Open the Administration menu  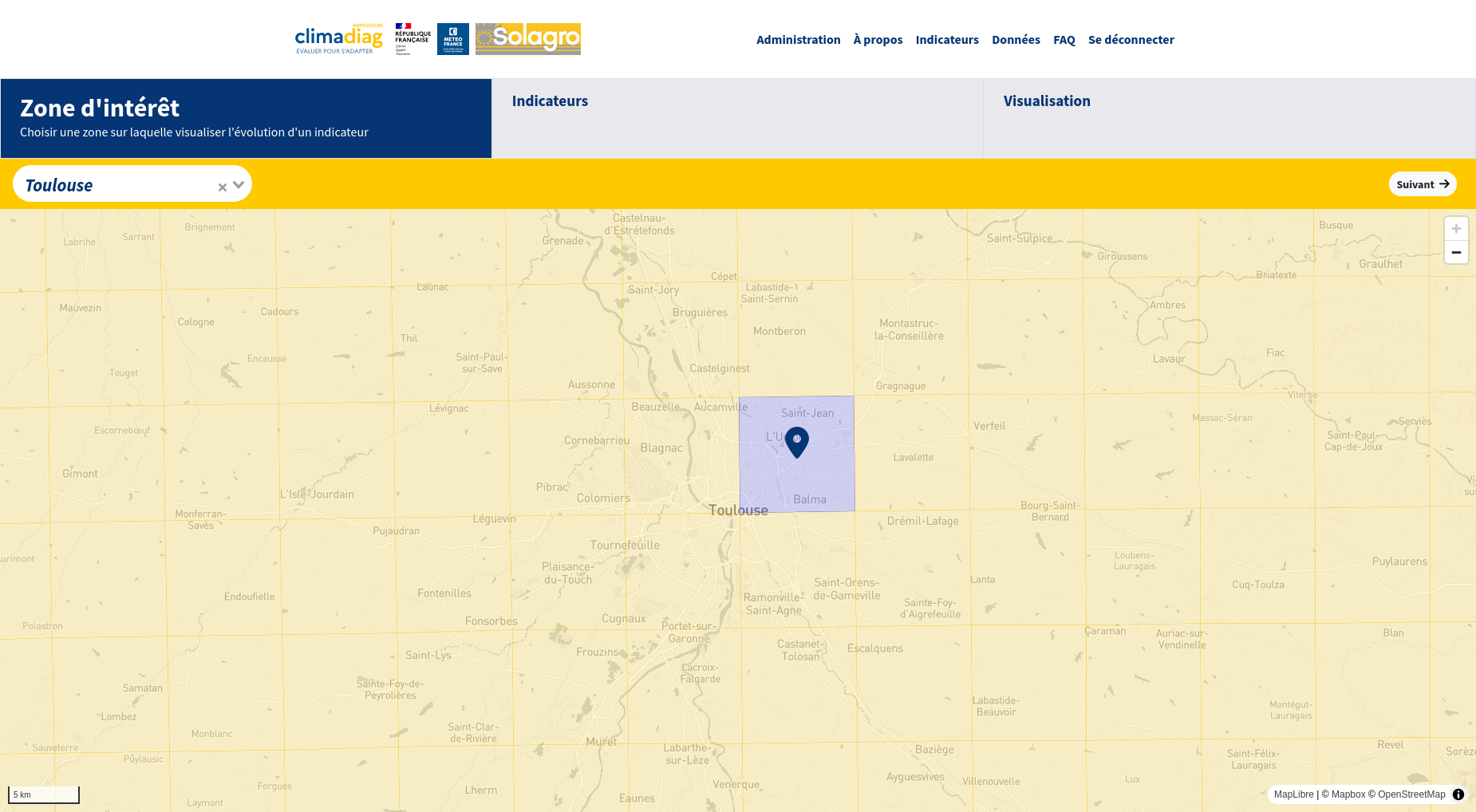[x=798, y=40]
